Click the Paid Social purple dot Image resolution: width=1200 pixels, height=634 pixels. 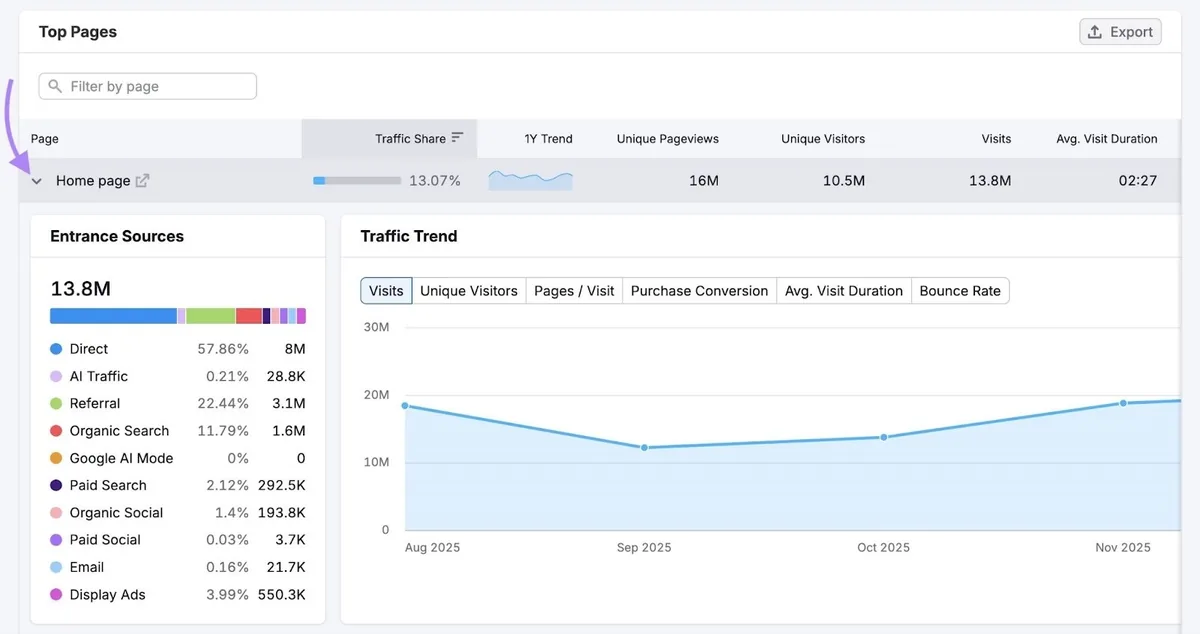pos(56,540)
